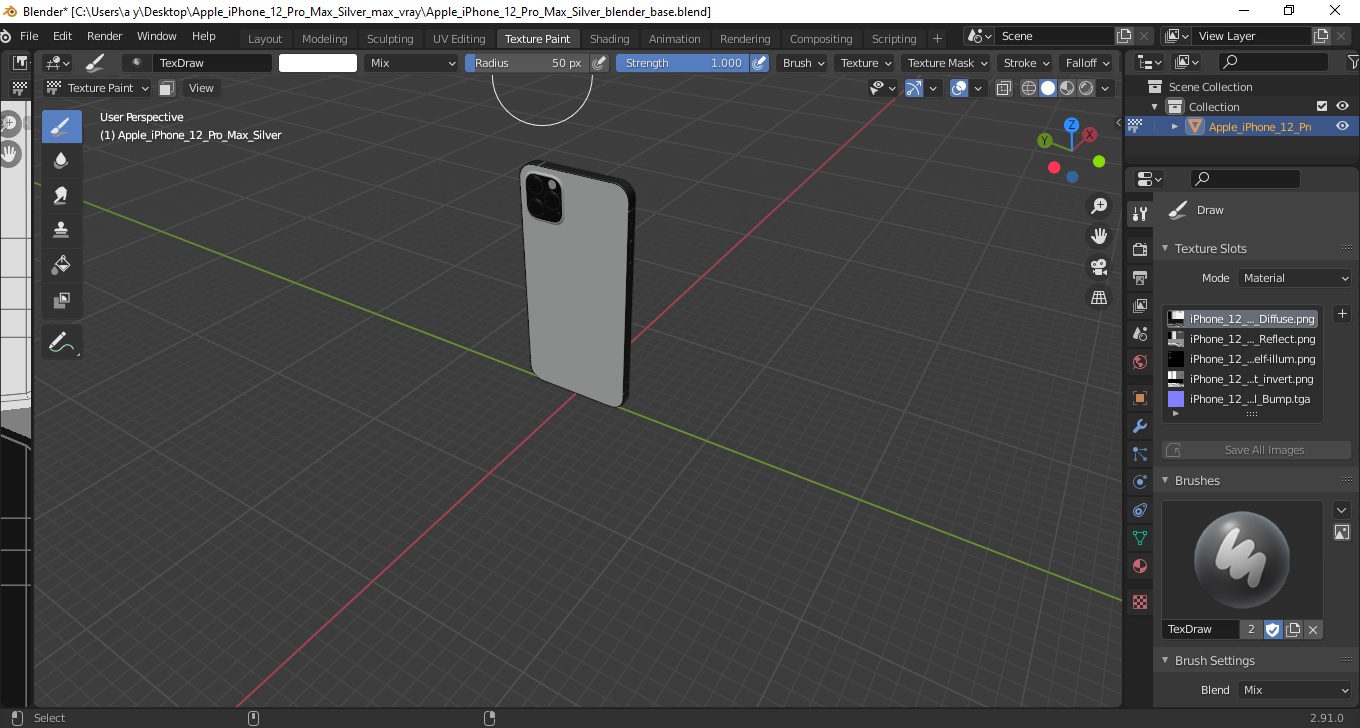
Task: Open the Scene properties tab
Action: pyautogui.click(x=1139, y=334)
